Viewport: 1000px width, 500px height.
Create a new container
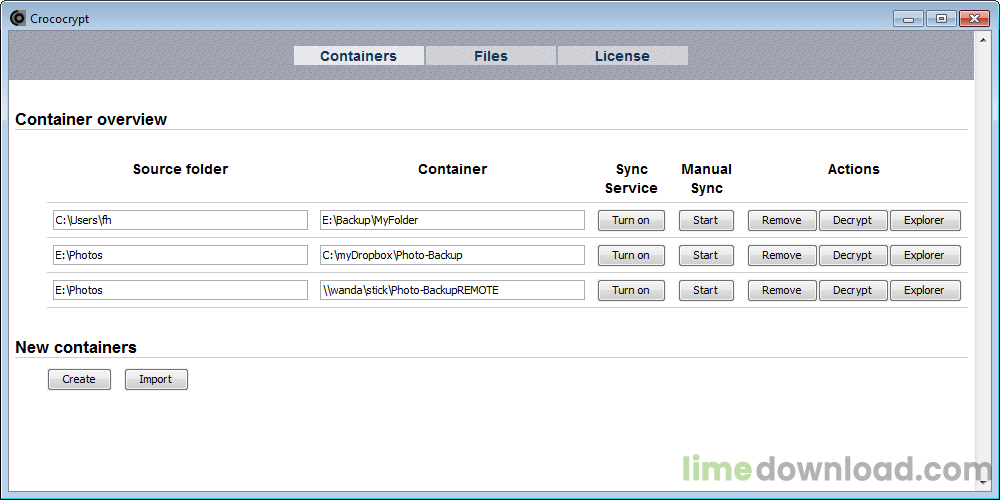(x=79, y=379)
